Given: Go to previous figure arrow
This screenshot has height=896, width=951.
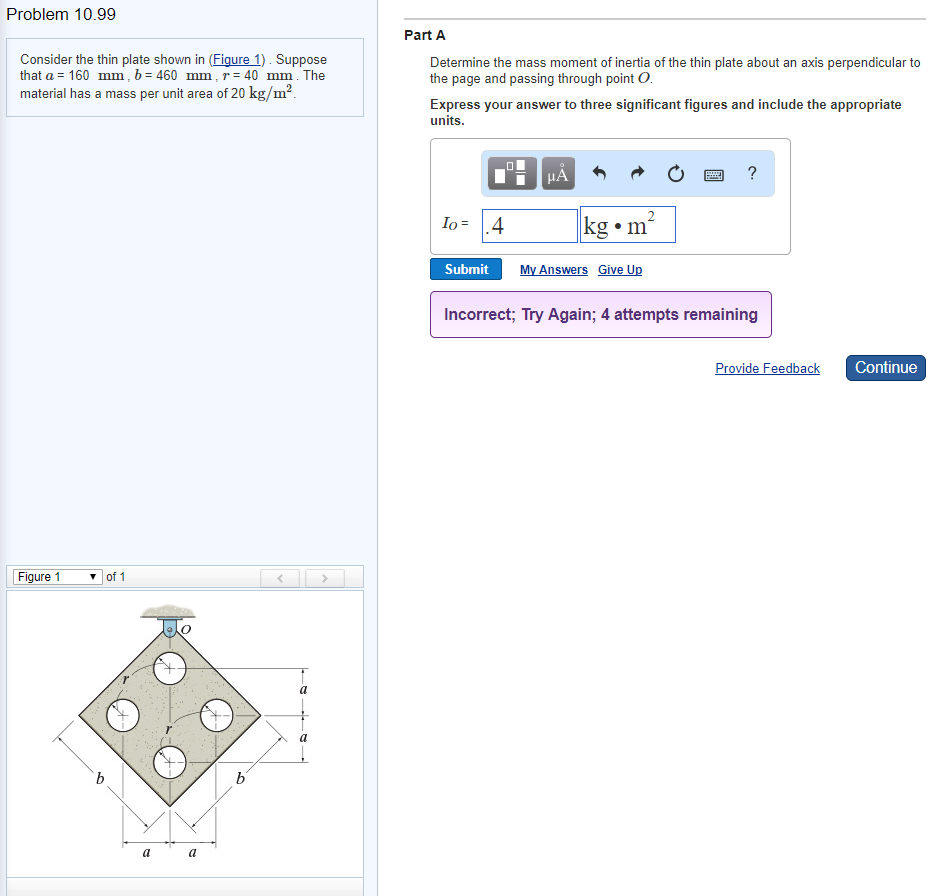Looking at the screenshot, I should tap(280, 578).
